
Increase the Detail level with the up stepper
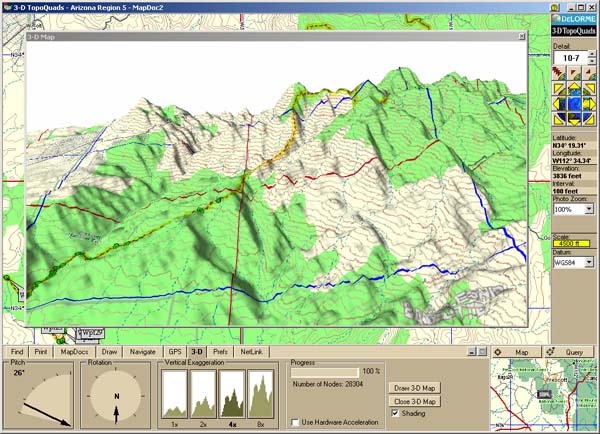coord(592,54)
